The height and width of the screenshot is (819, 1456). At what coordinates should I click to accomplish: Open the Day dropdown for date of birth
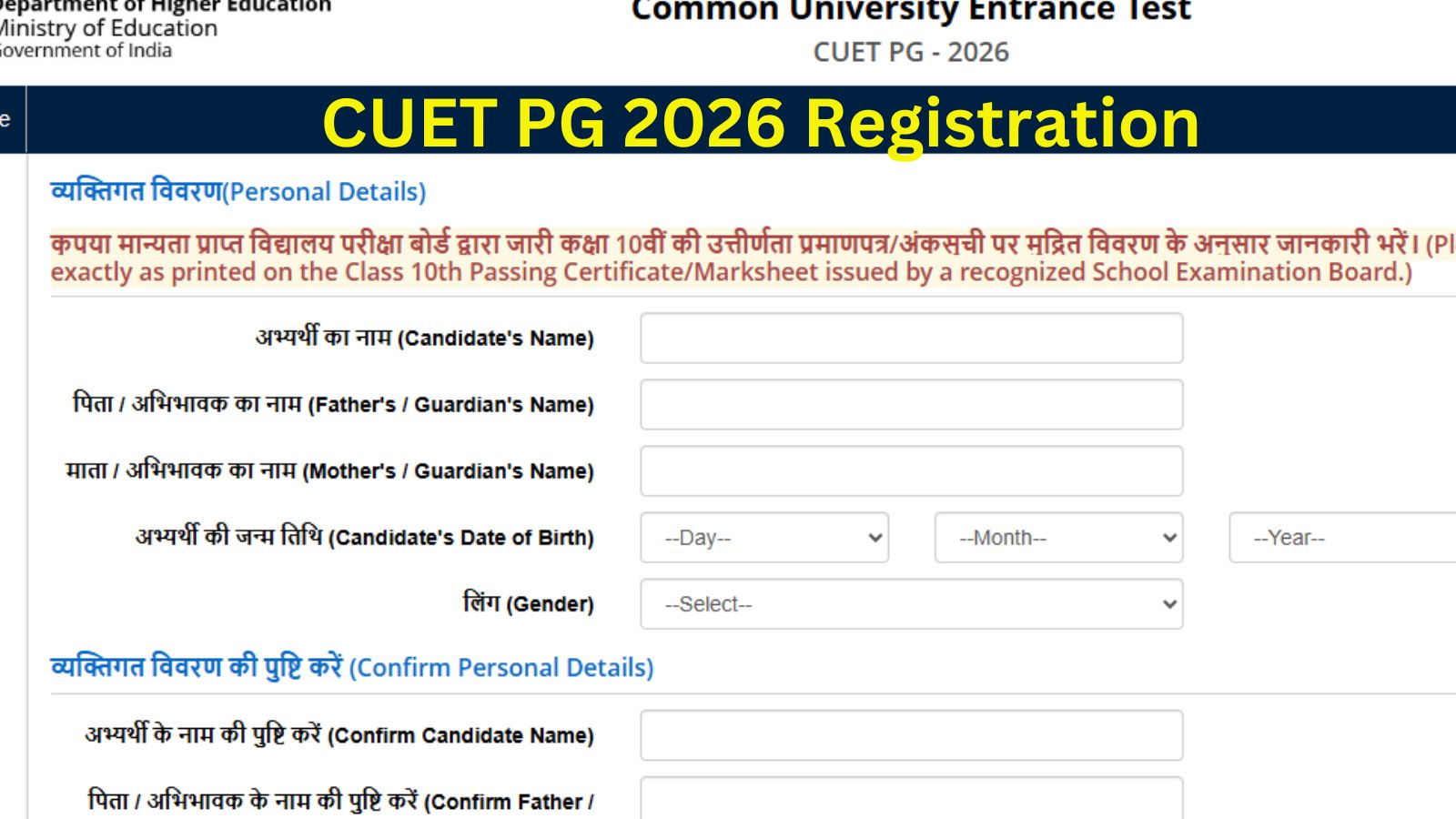[764, 538]
